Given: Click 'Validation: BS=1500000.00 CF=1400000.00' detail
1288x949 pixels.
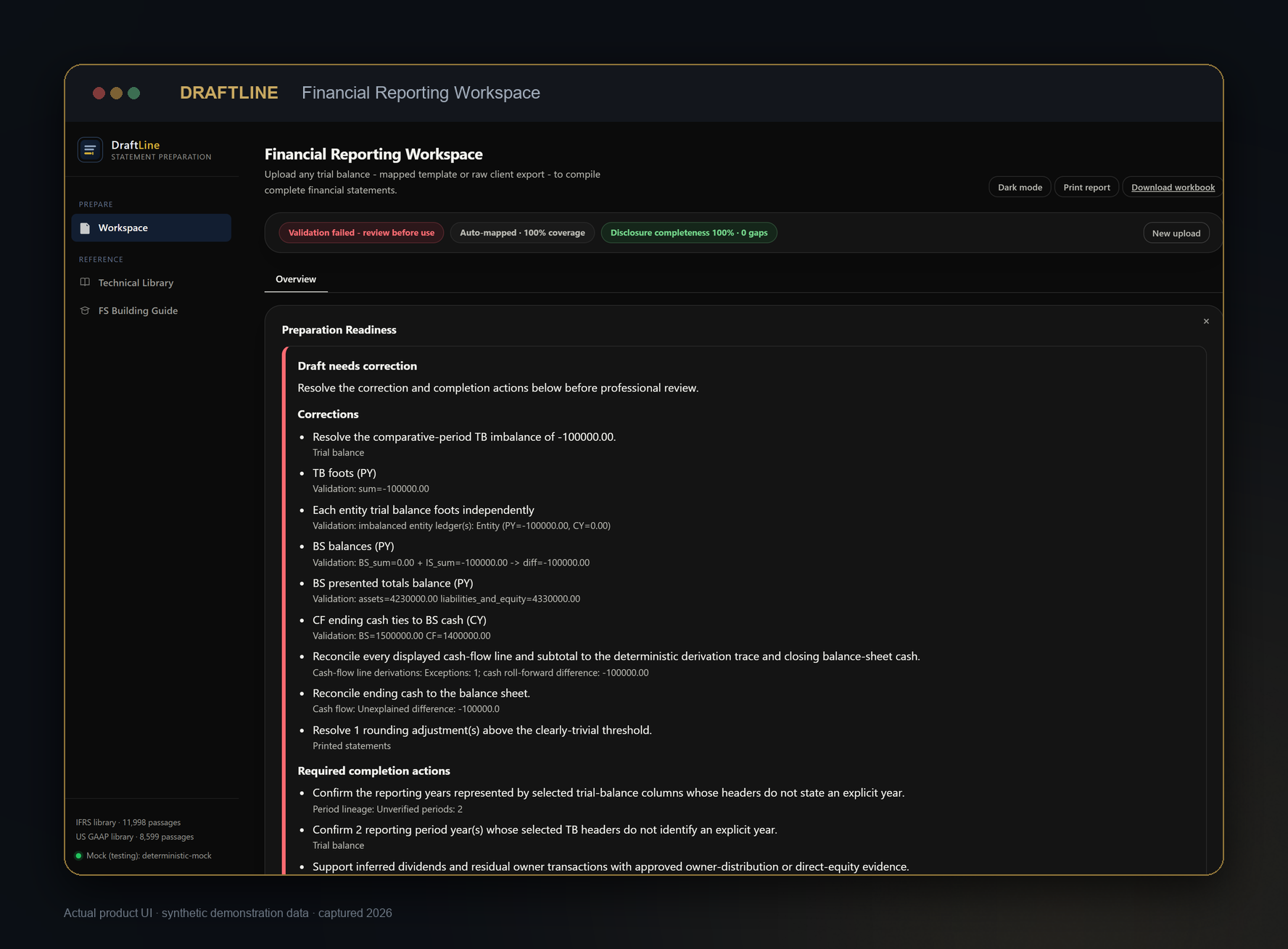Looking at the screenshot, I should (x=401, y=636).
